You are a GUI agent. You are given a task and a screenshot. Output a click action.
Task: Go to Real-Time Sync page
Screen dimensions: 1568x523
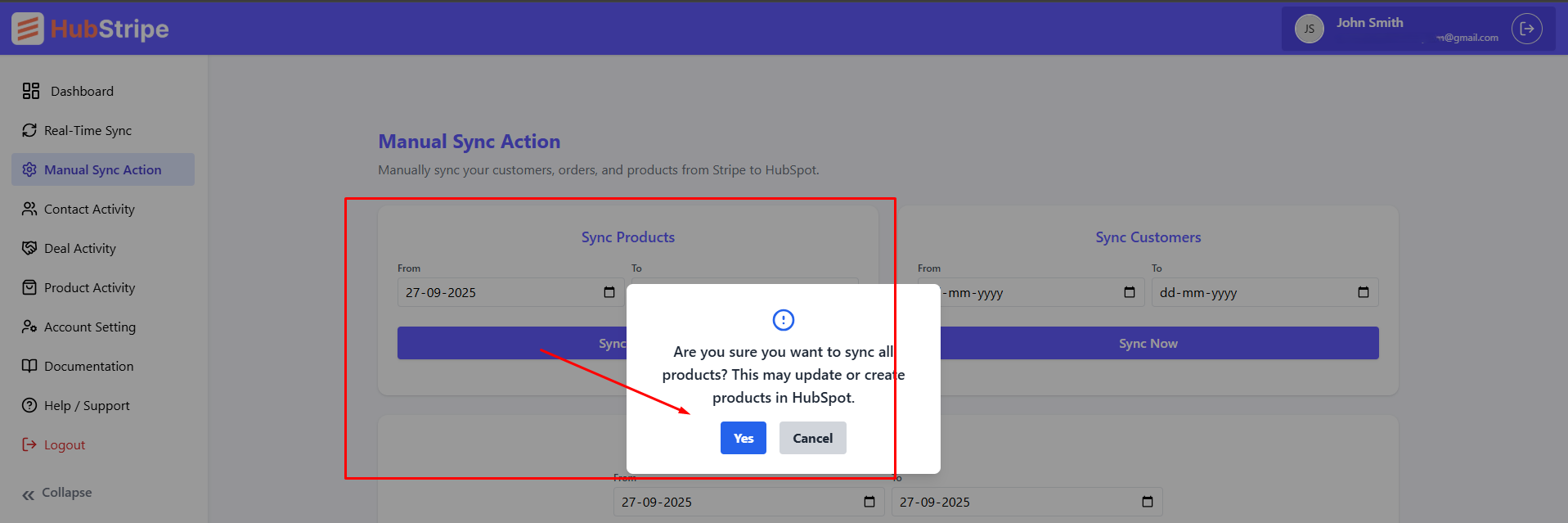(x=103, y=130)
